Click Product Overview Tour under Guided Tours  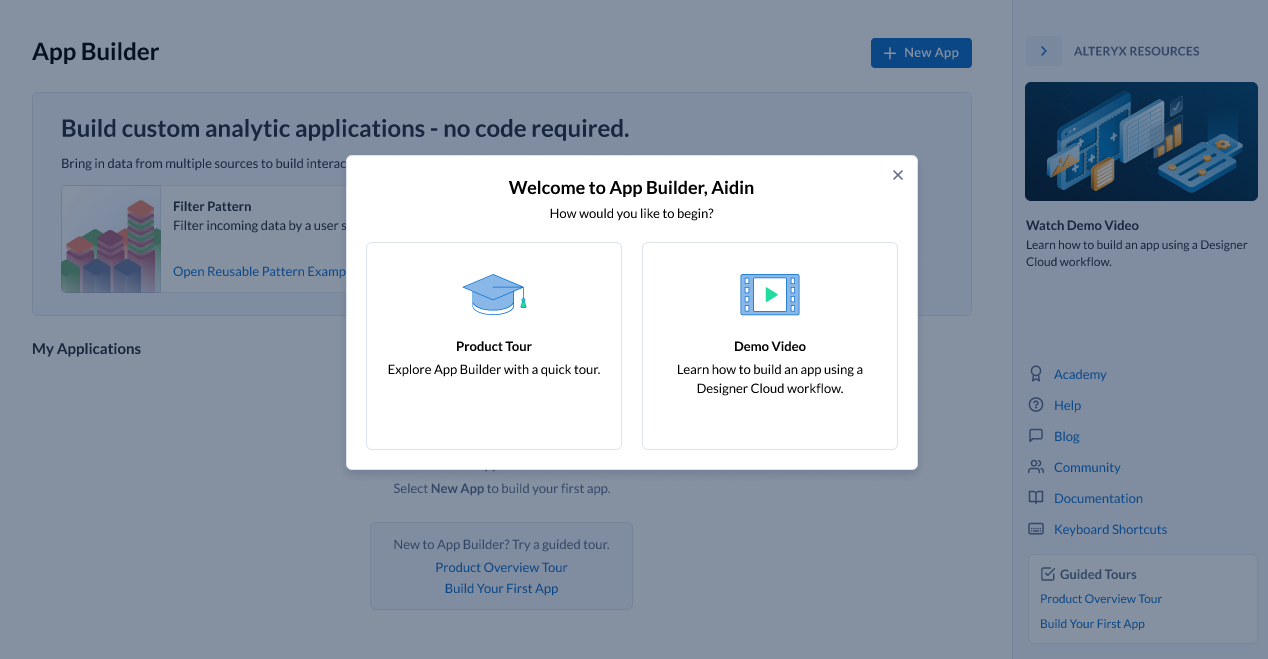pyautogui.click(x=1100, y=599)
